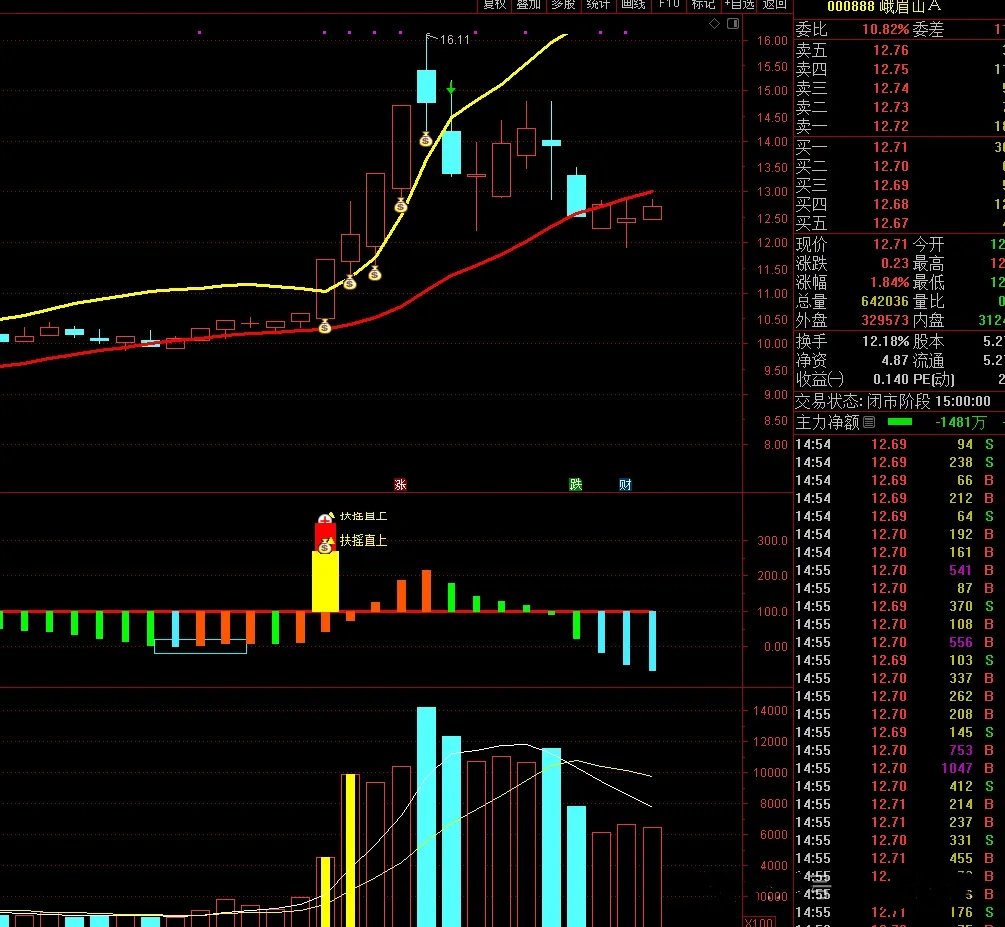Select the 多股 multi-stock view
The width and height of the screenshot is (1005, 927).
point(563,5)
